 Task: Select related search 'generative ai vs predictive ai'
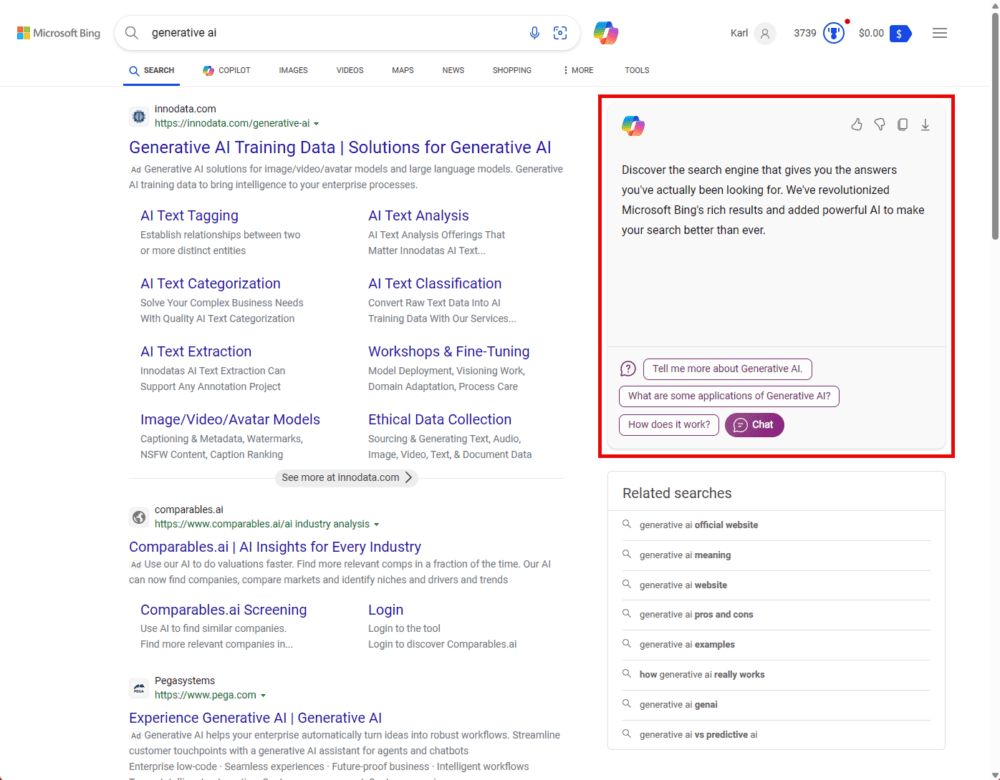(698, 734)
